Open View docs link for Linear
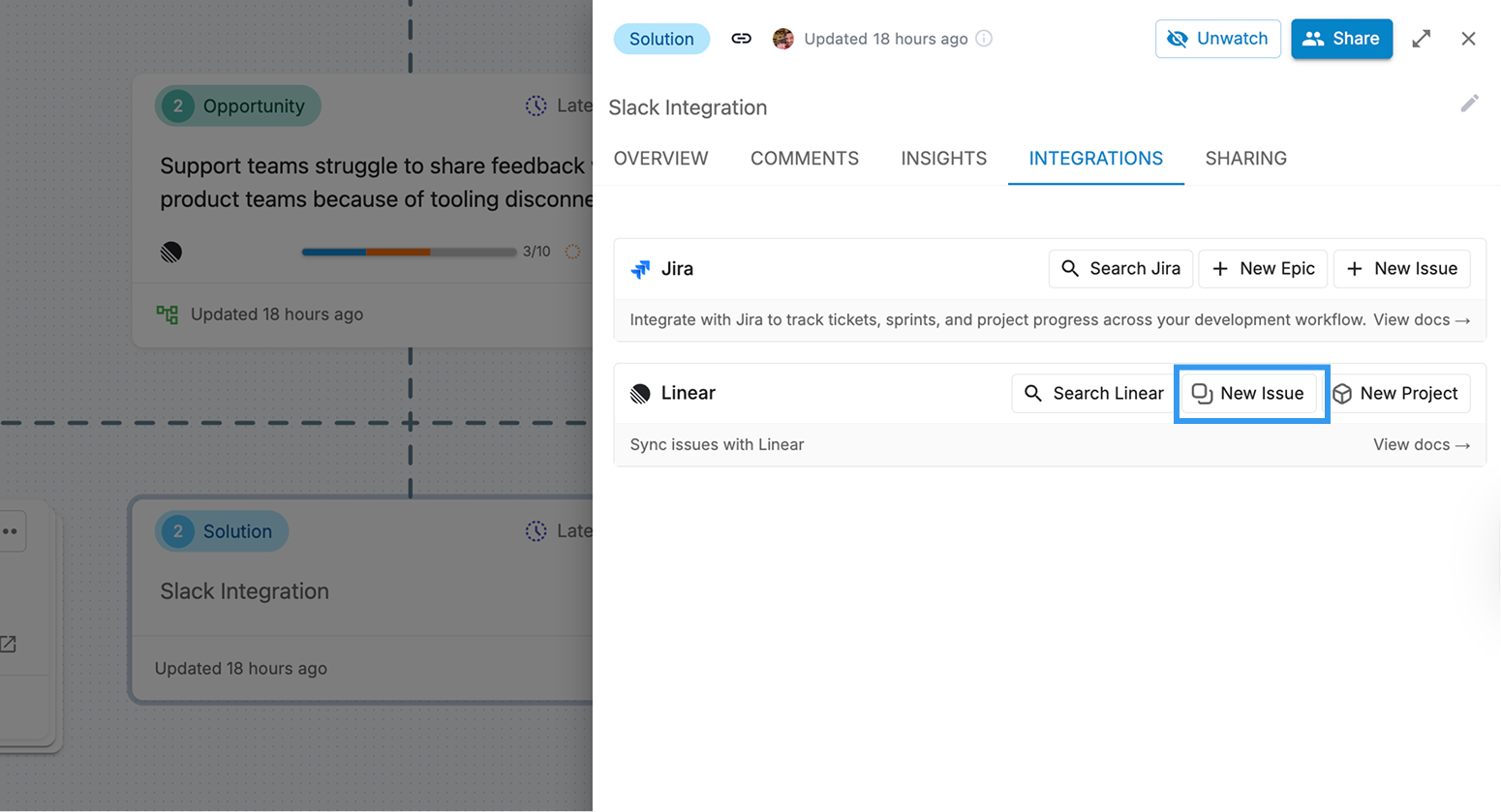The height and width of the screenshot is (812, 1501). point(1421,445)
